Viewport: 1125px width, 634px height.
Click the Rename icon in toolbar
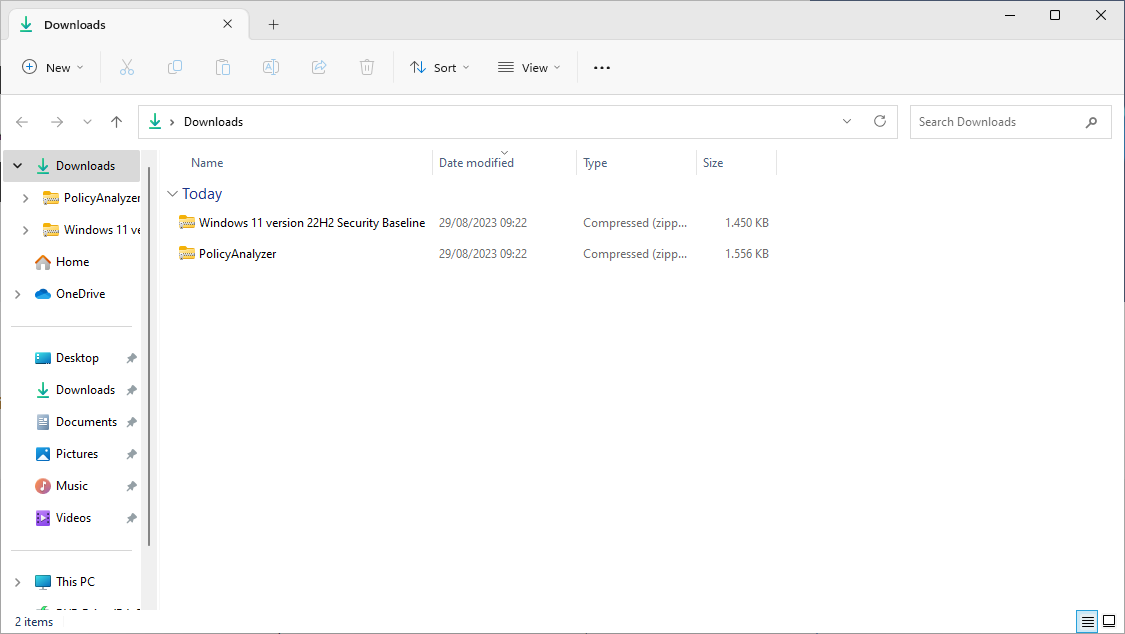270,67
